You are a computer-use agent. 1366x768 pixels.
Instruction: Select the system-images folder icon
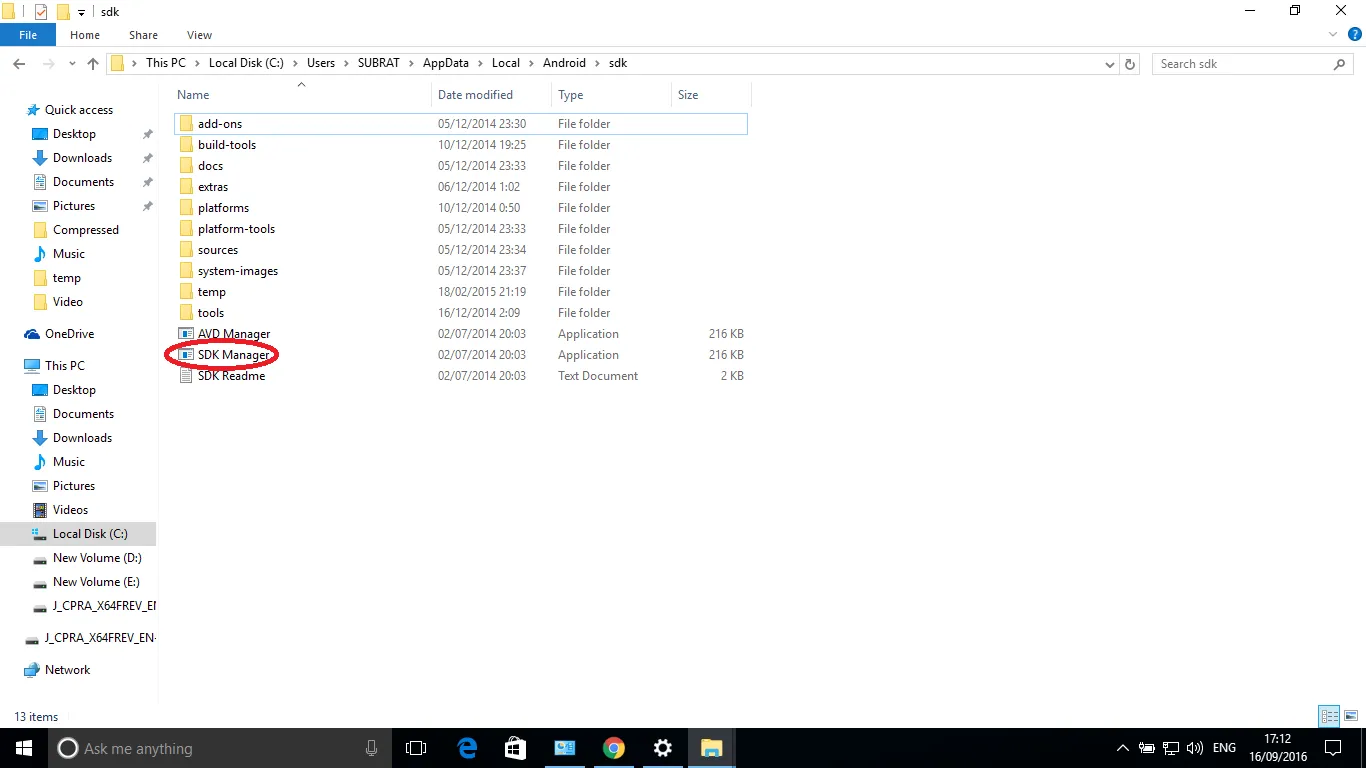[x=186, y=271]
